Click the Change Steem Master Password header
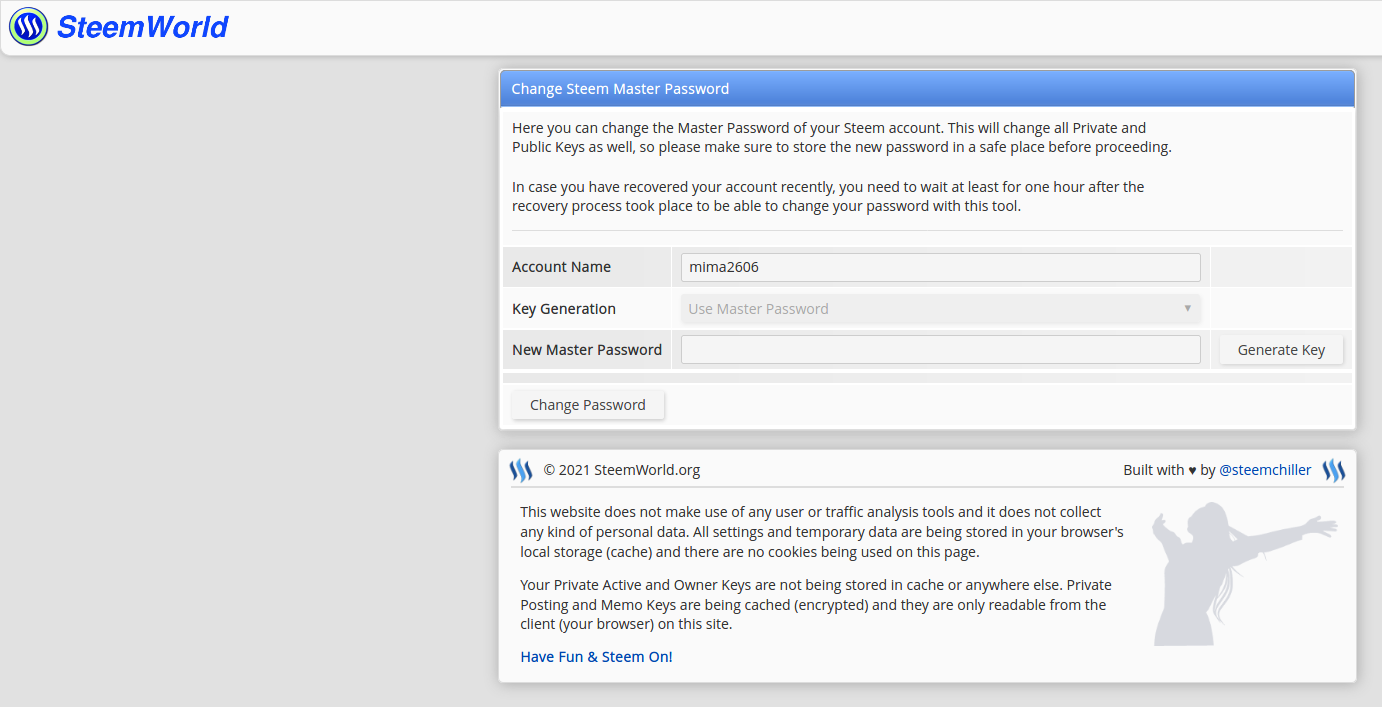 coord(620,89)
